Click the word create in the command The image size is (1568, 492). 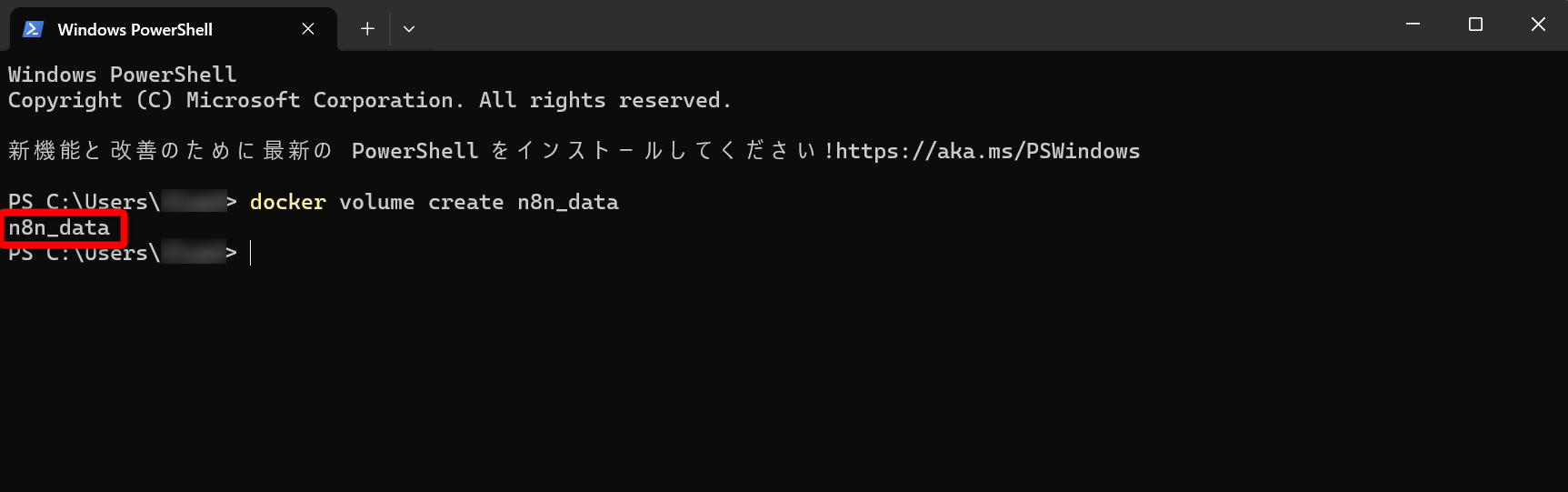pyautogui.click(x=465, y=202)
